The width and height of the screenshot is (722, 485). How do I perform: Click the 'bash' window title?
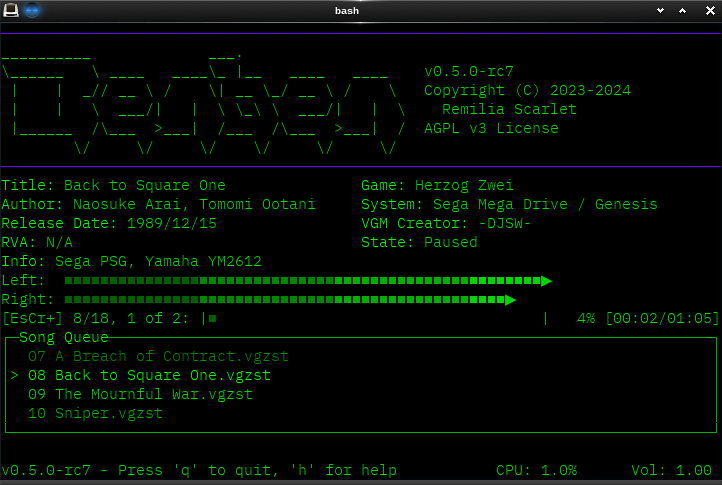pos(347,11)
